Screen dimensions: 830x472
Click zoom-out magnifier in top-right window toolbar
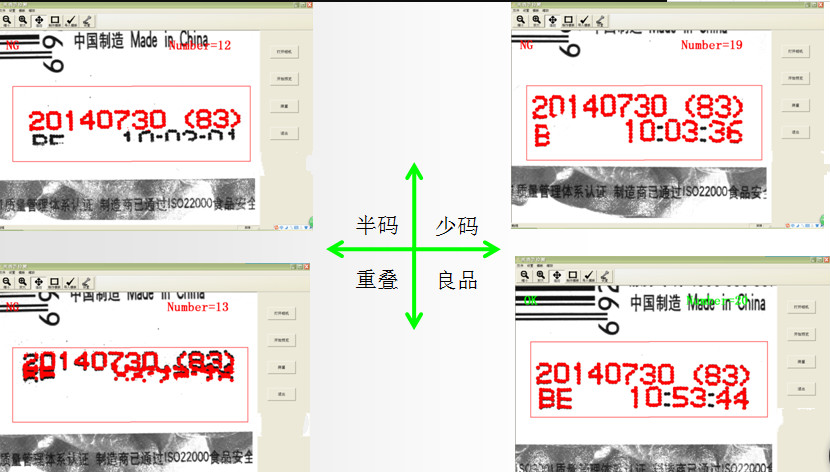pyautogui.click(x=521, y=19)
